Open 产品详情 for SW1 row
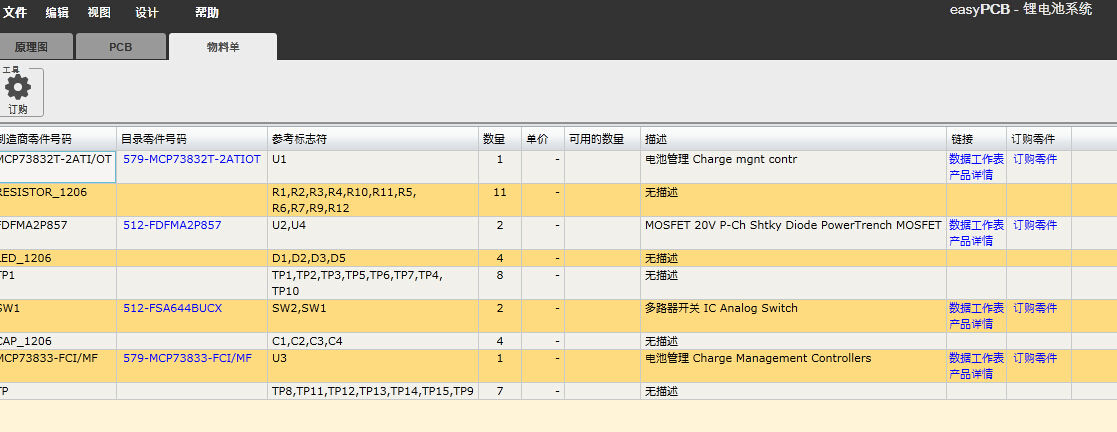Viewport: 1117px width, 432px height. point(971,324)
